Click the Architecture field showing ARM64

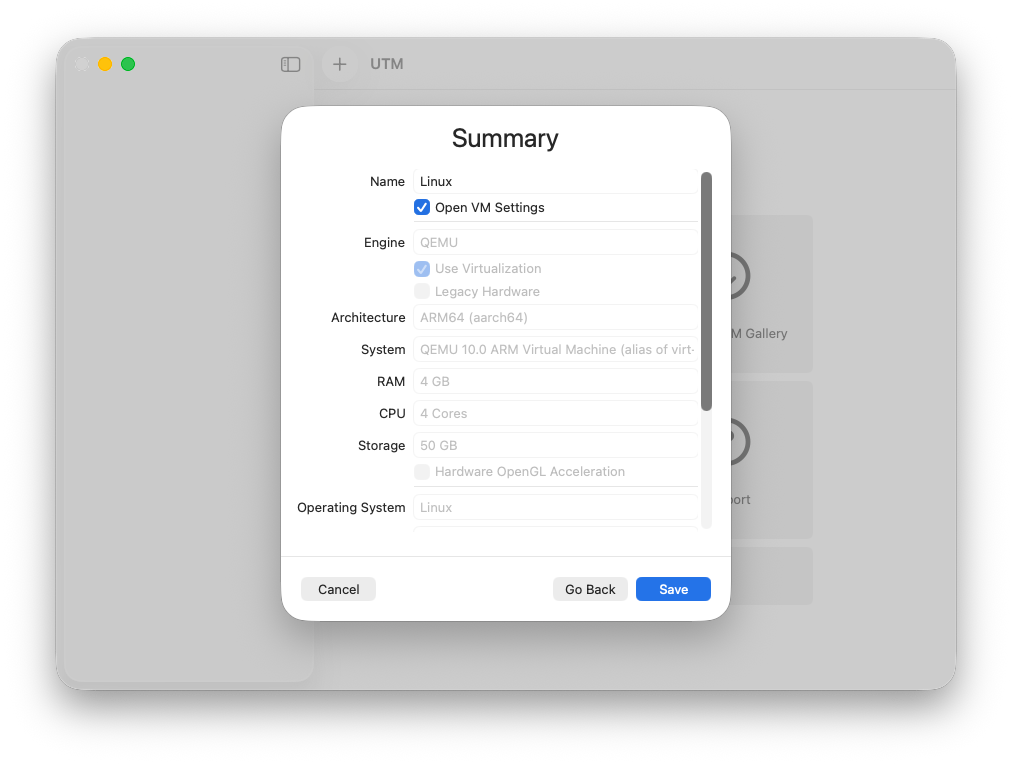click(x=555, y=318)
